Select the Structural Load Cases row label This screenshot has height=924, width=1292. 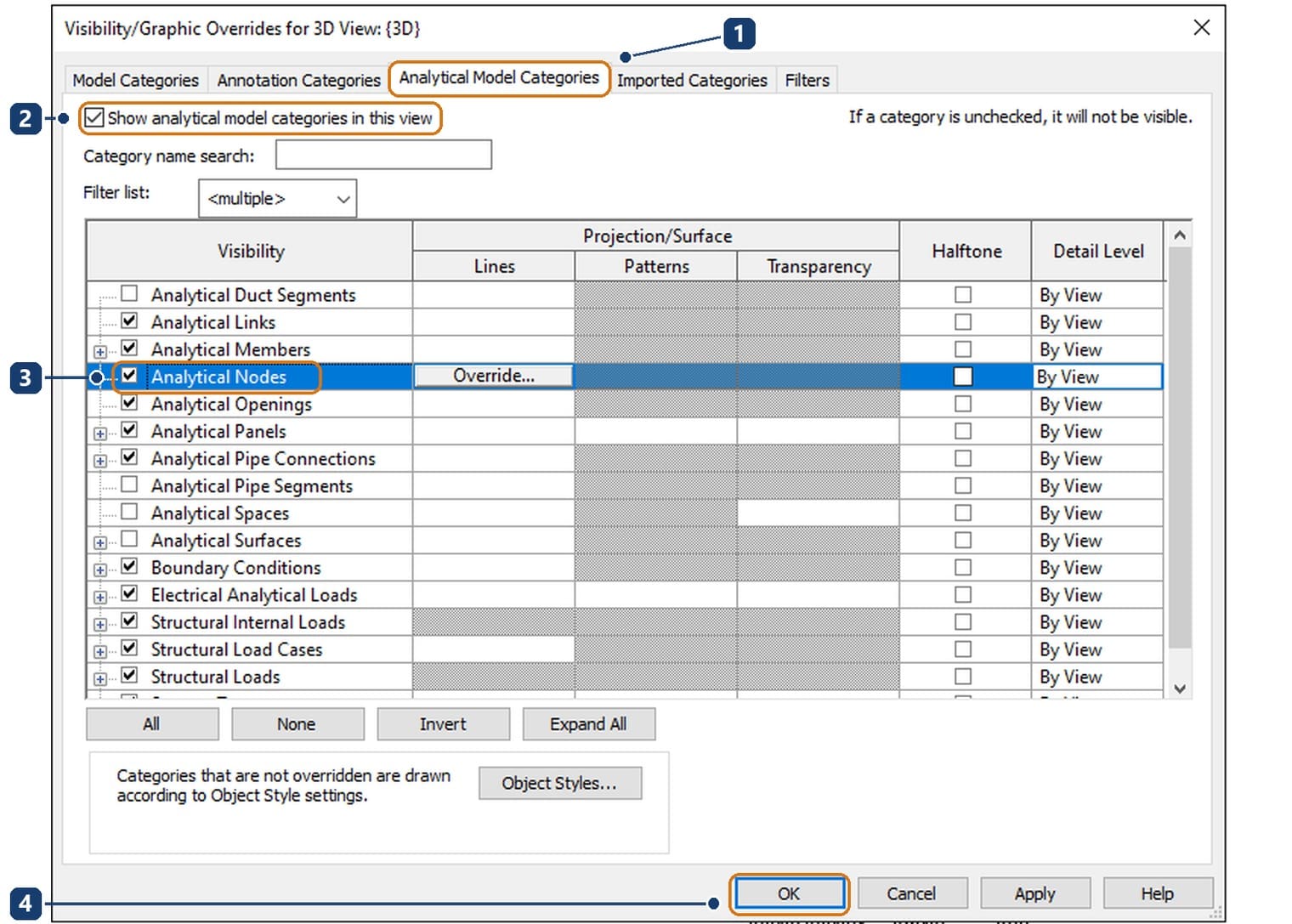[237, 649]
